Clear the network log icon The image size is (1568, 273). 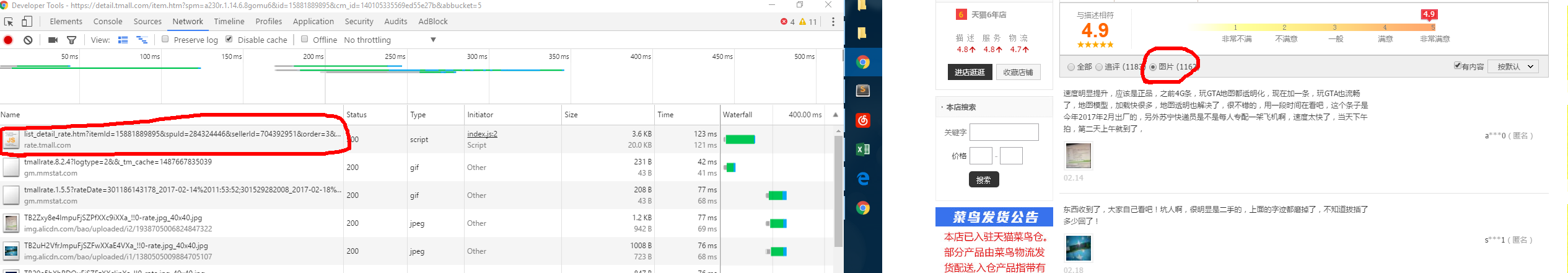28,40
